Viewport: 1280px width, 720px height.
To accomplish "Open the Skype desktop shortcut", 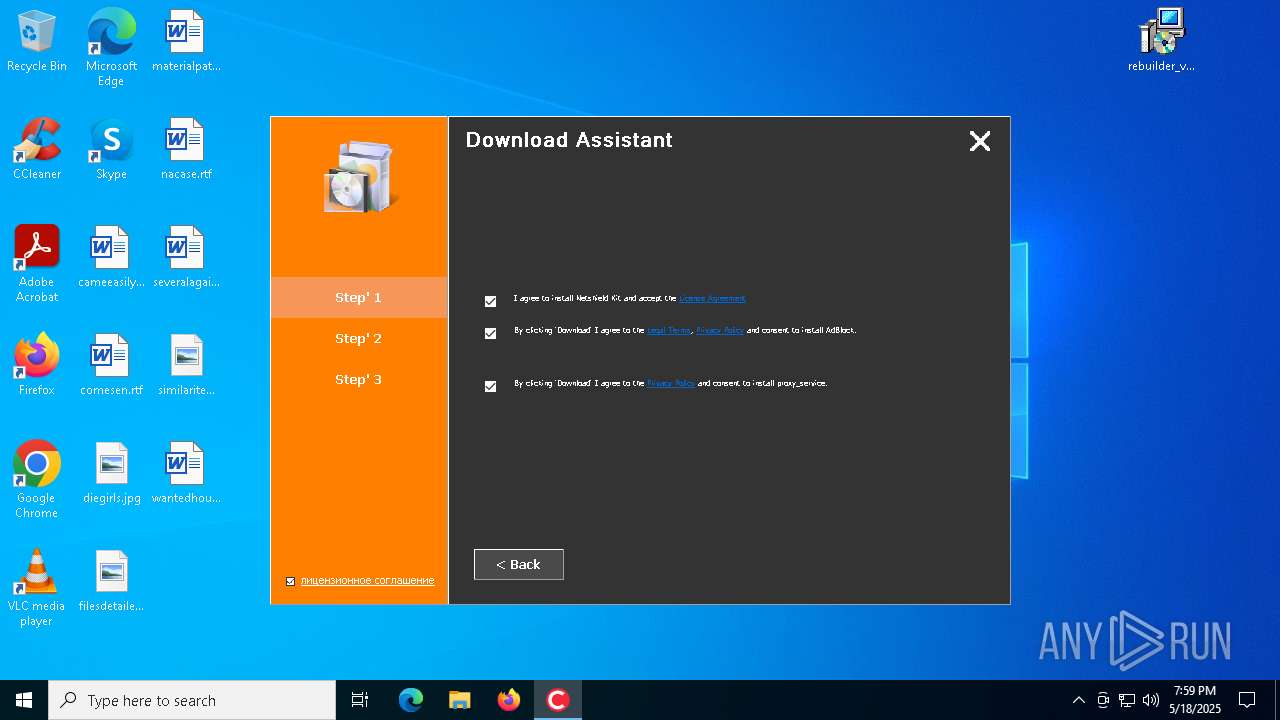I will pos(111,150).
